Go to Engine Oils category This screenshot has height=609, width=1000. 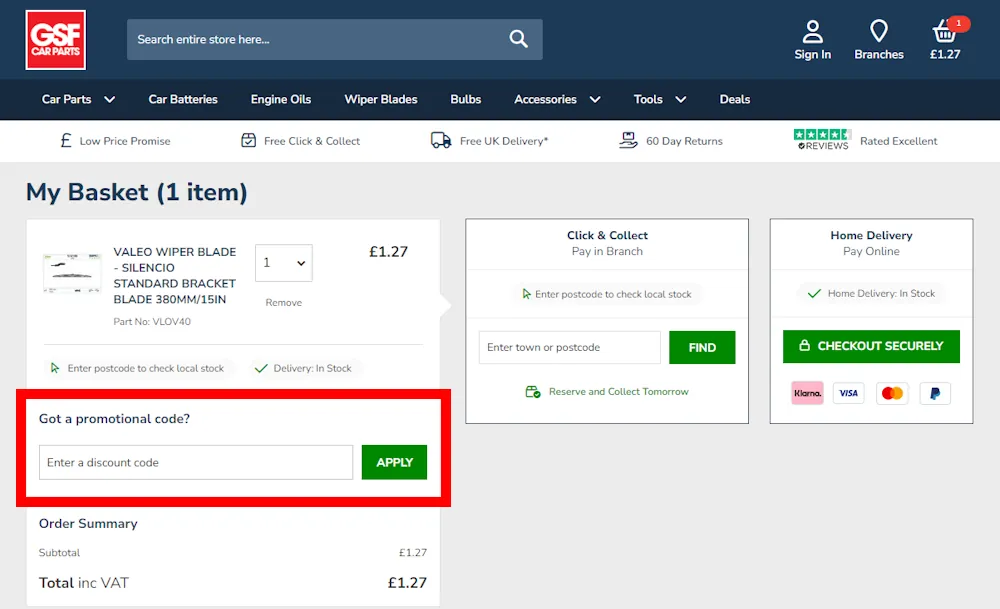(281, 99)
